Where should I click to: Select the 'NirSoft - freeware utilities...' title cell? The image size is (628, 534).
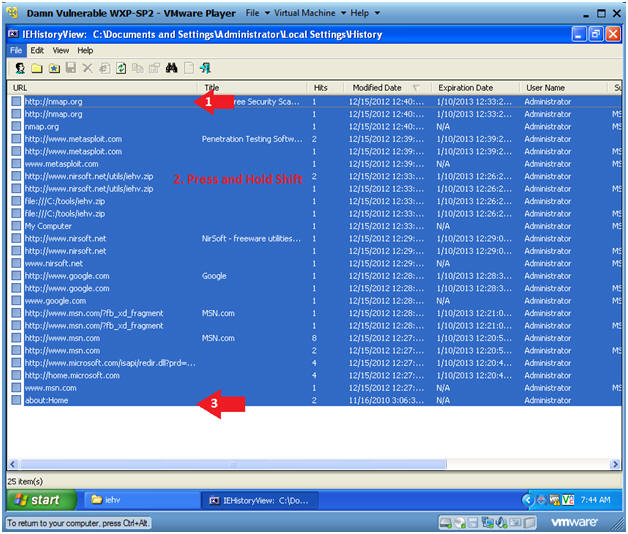point(251,238)
